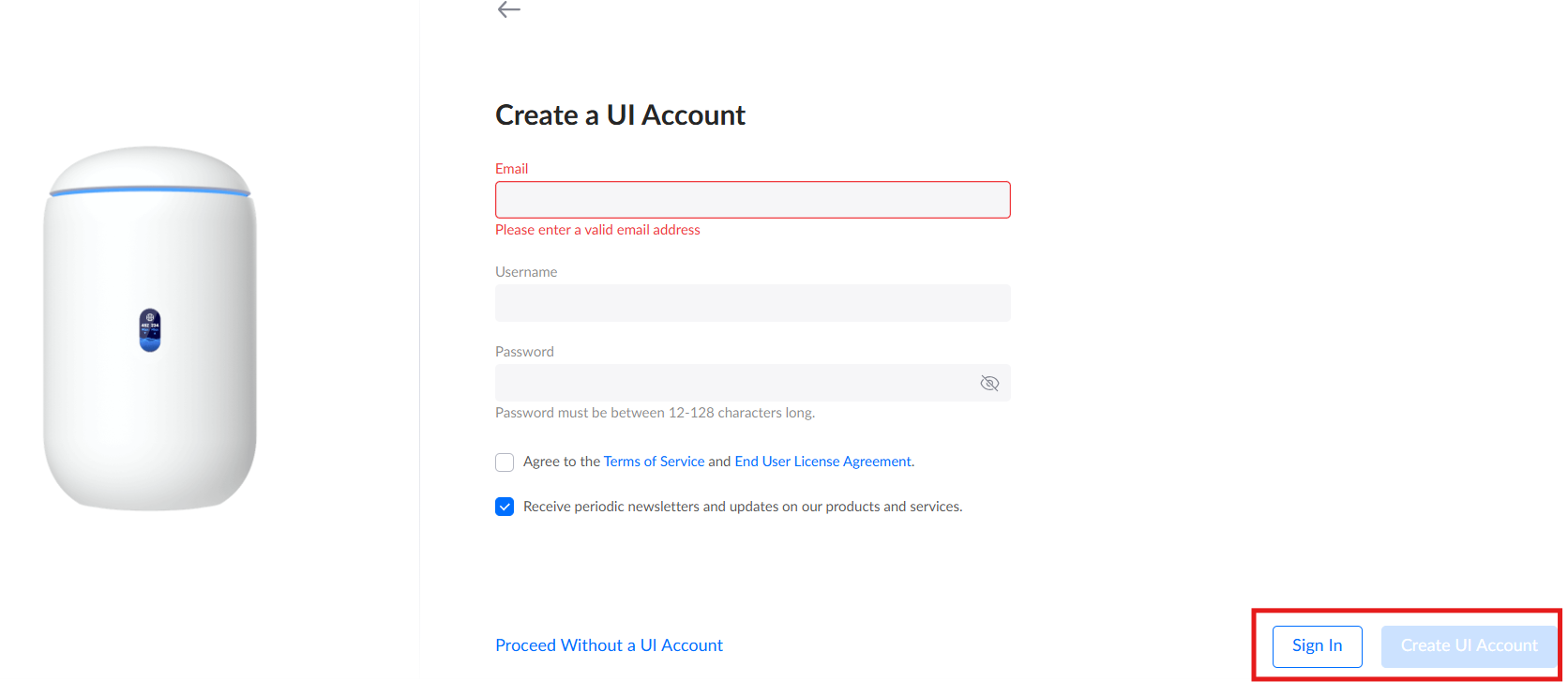1568x682 pixels.
Task: Click the small display on the device
Action: click(x=150, y=330)
